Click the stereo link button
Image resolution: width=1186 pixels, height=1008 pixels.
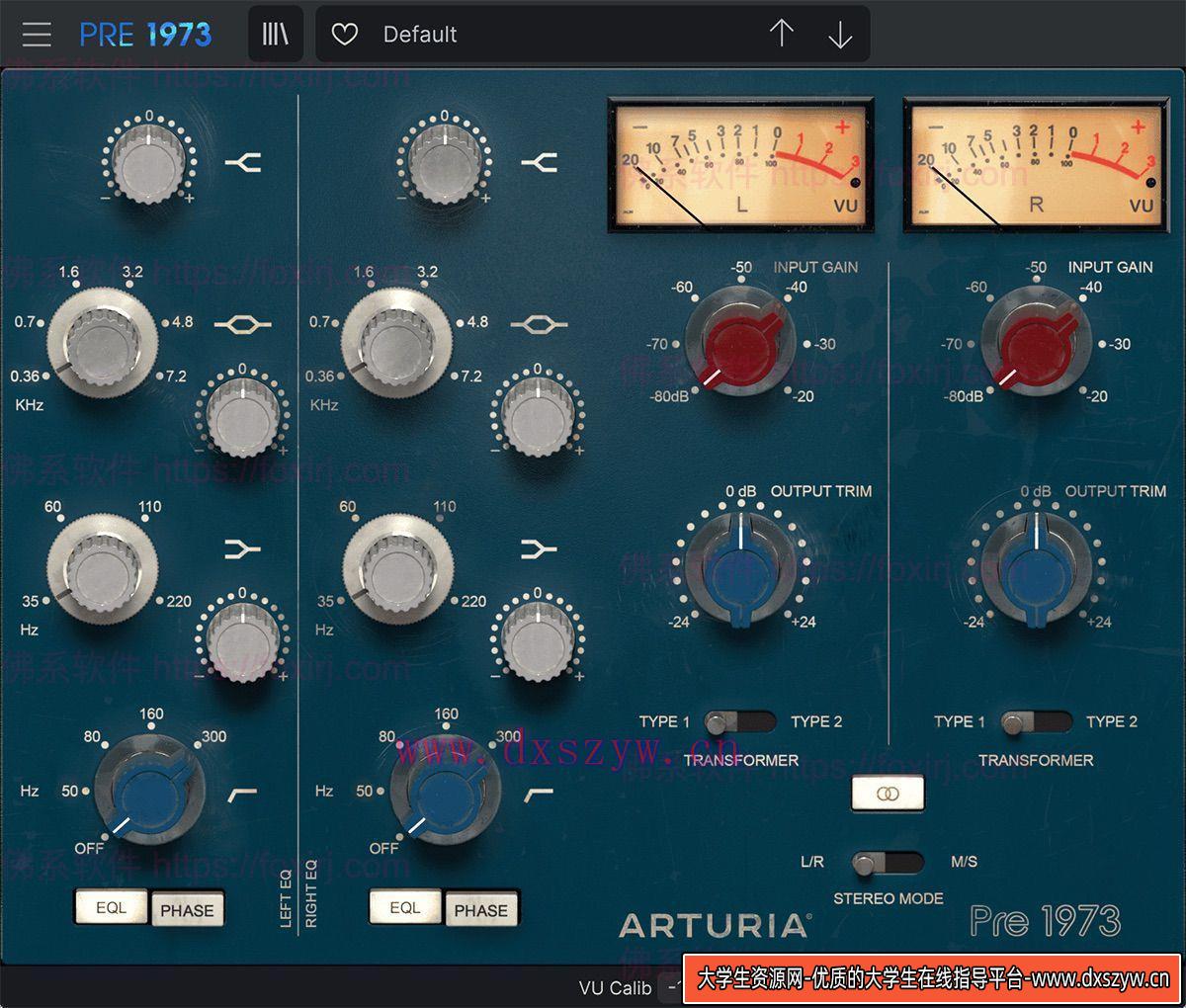coord(889,793)
